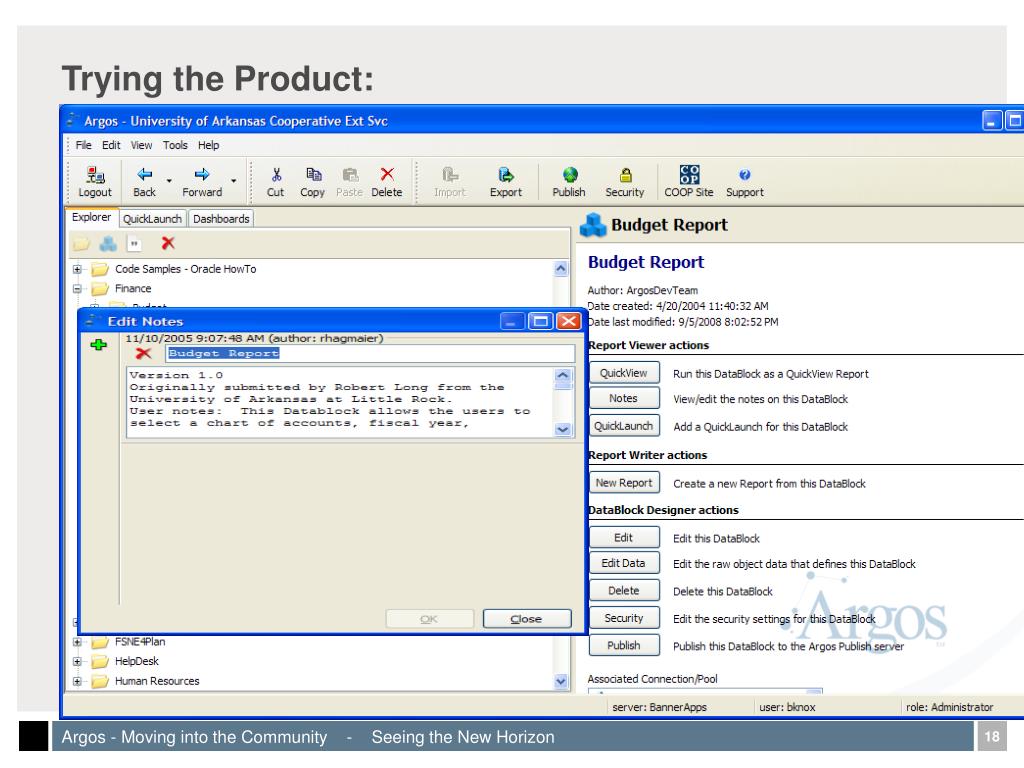Click OK in the Edit Notes dialog
1024x768 pixels.
pos(429,618)
